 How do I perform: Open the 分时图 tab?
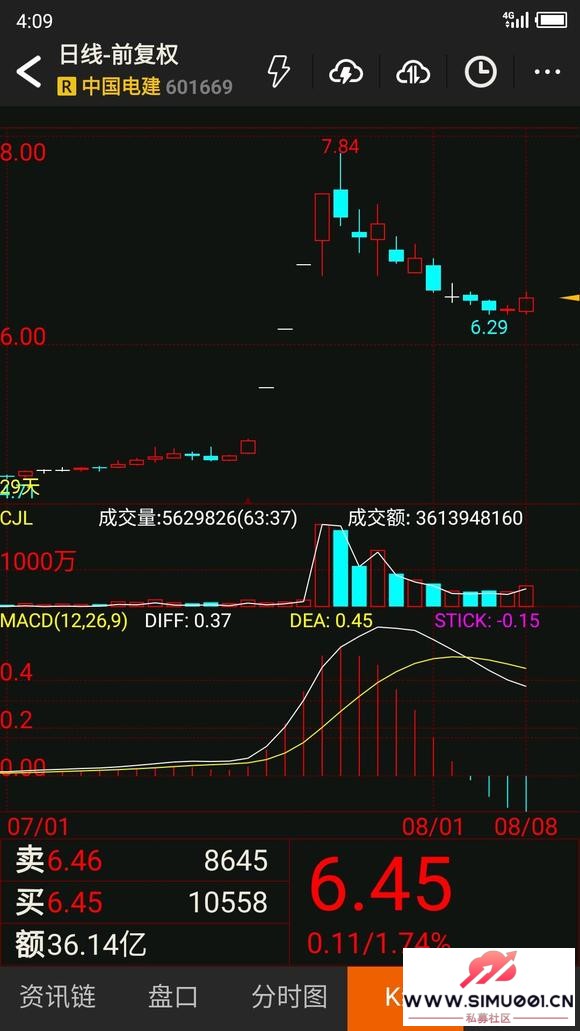pos(289,997)
